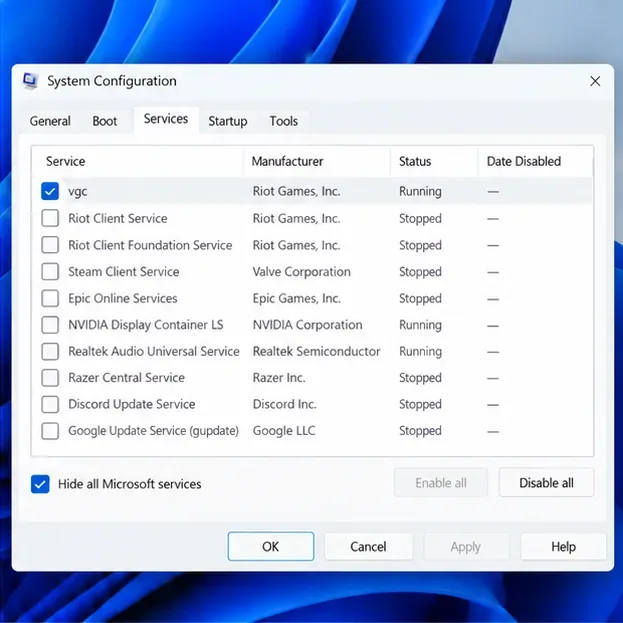Select the Riot Client Service name
This screenshot has height=623, width=623.
tap(118, 218)
